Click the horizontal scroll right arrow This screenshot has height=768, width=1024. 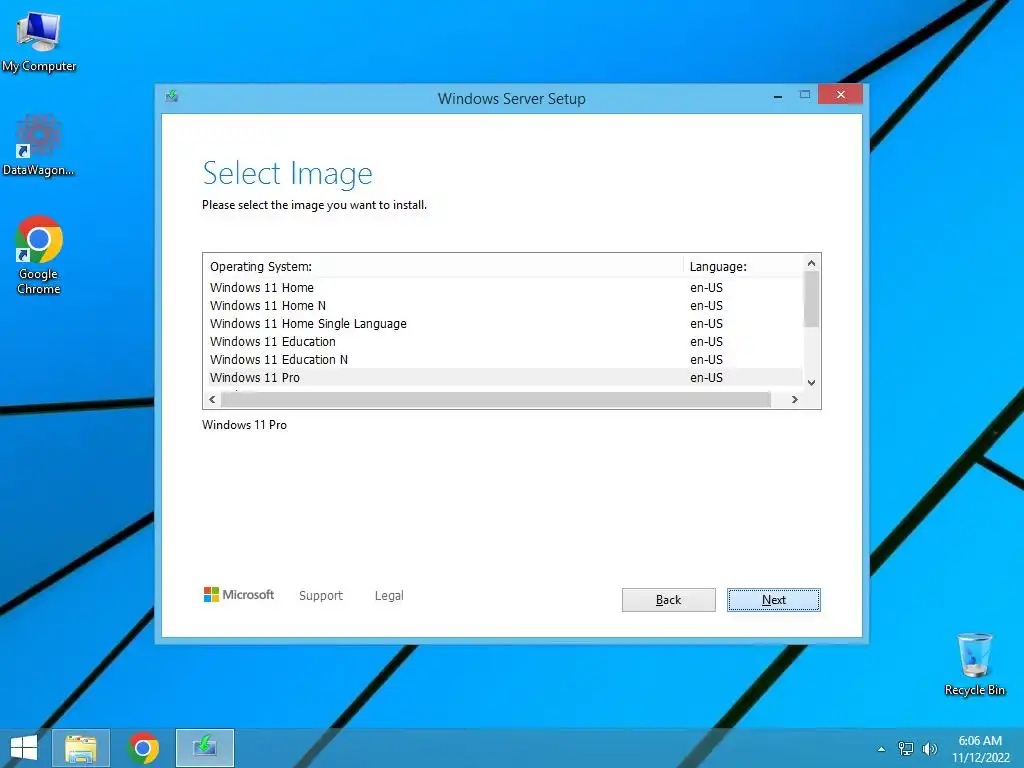(x=795, y=399)
